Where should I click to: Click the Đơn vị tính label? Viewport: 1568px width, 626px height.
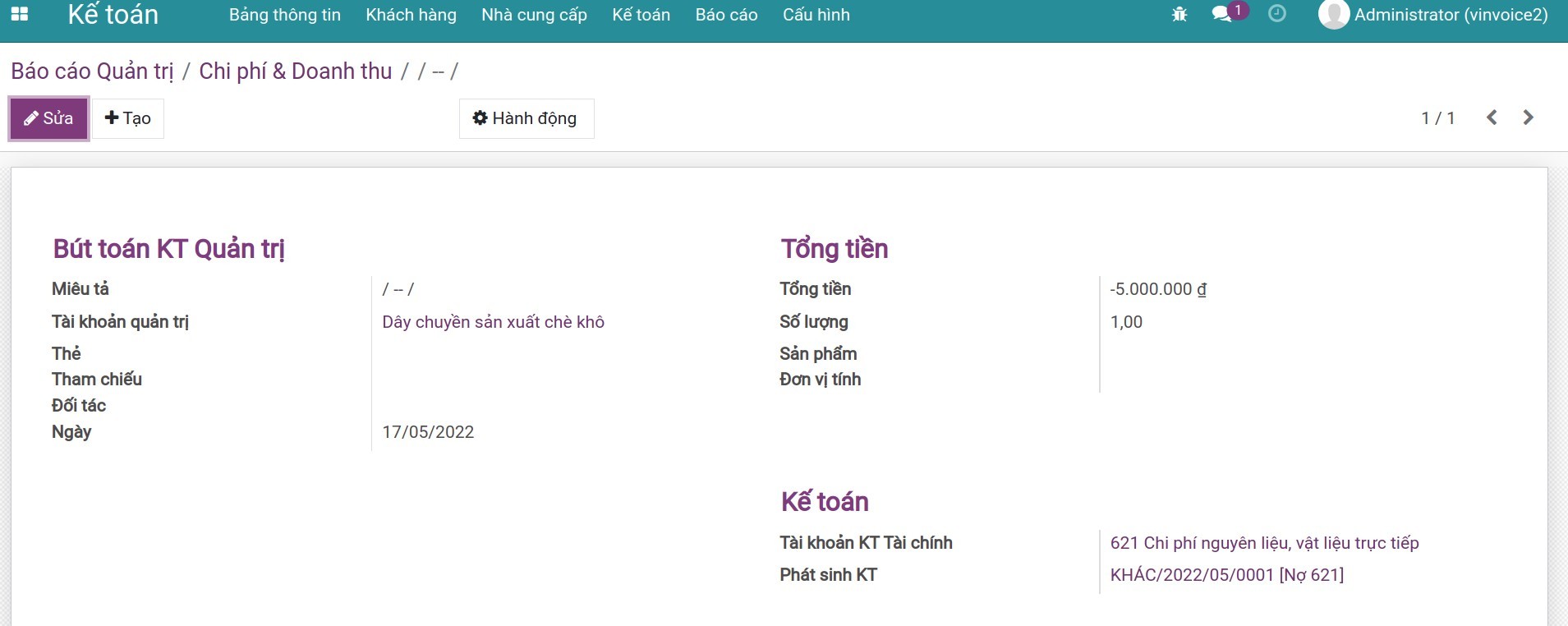pos(820,380)
